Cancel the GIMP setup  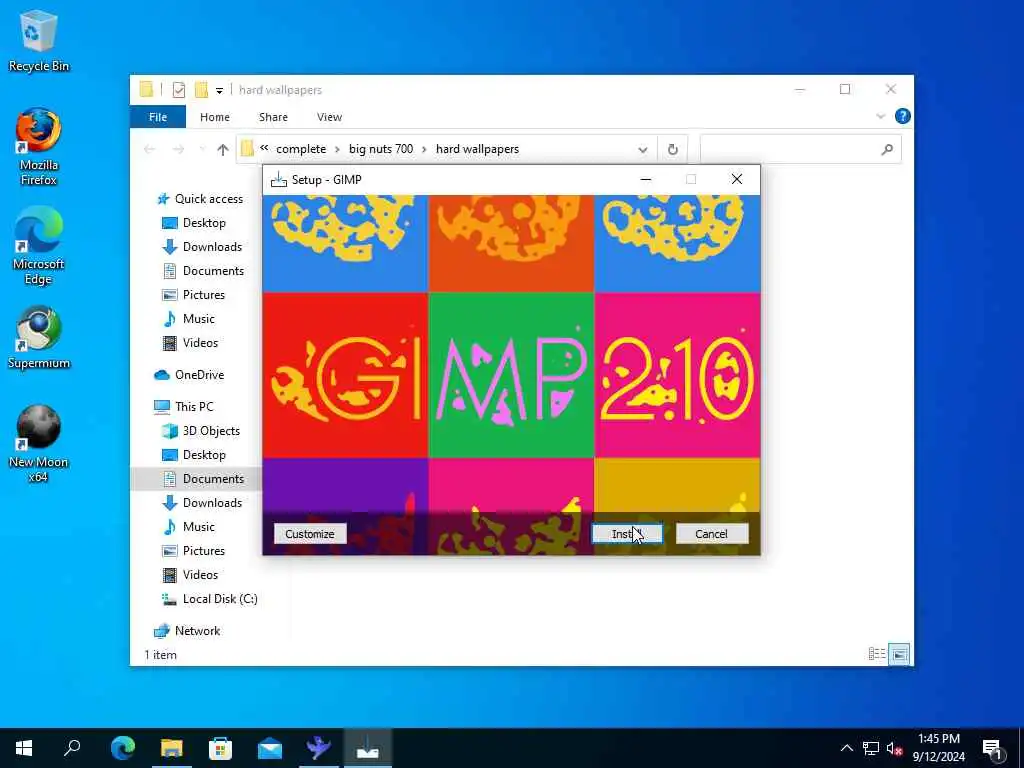(x=711, y=534)
